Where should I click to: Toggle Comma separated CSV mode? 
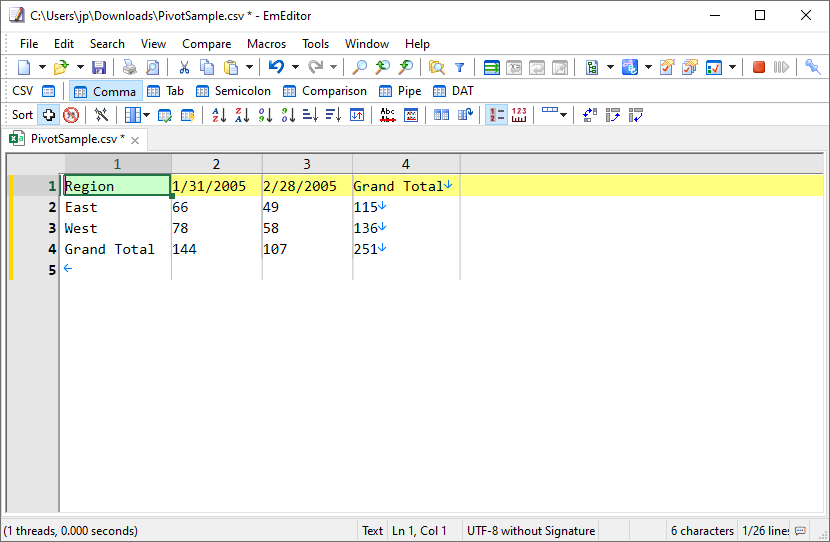[x=106, y=92]
